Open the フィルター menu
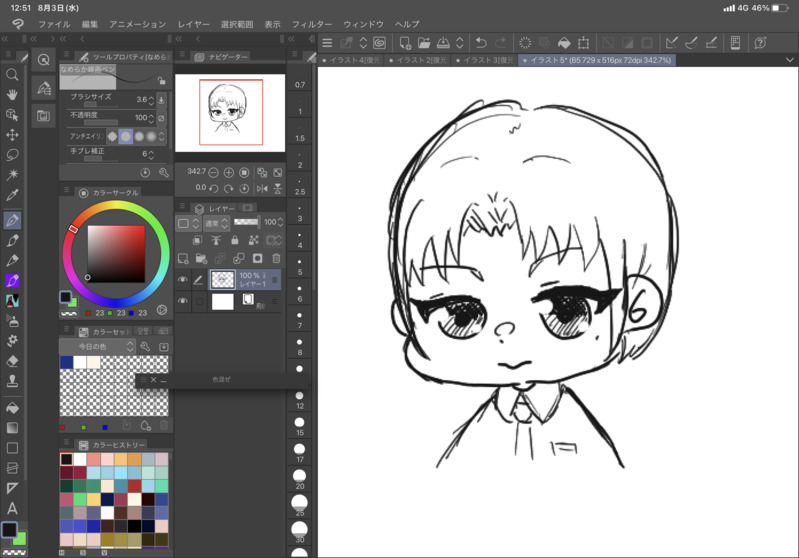Image resolution: width=799 pixels, height=558 pixels. tap(311, 24)
